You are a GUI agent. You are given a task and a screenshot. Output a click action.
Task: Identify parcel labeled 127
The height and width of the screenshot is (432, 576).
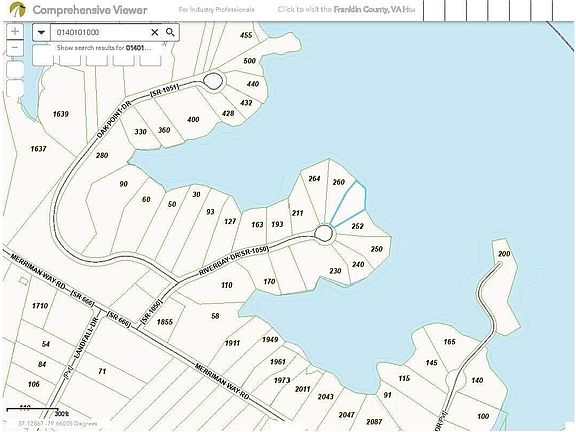[x=230, y=221]
